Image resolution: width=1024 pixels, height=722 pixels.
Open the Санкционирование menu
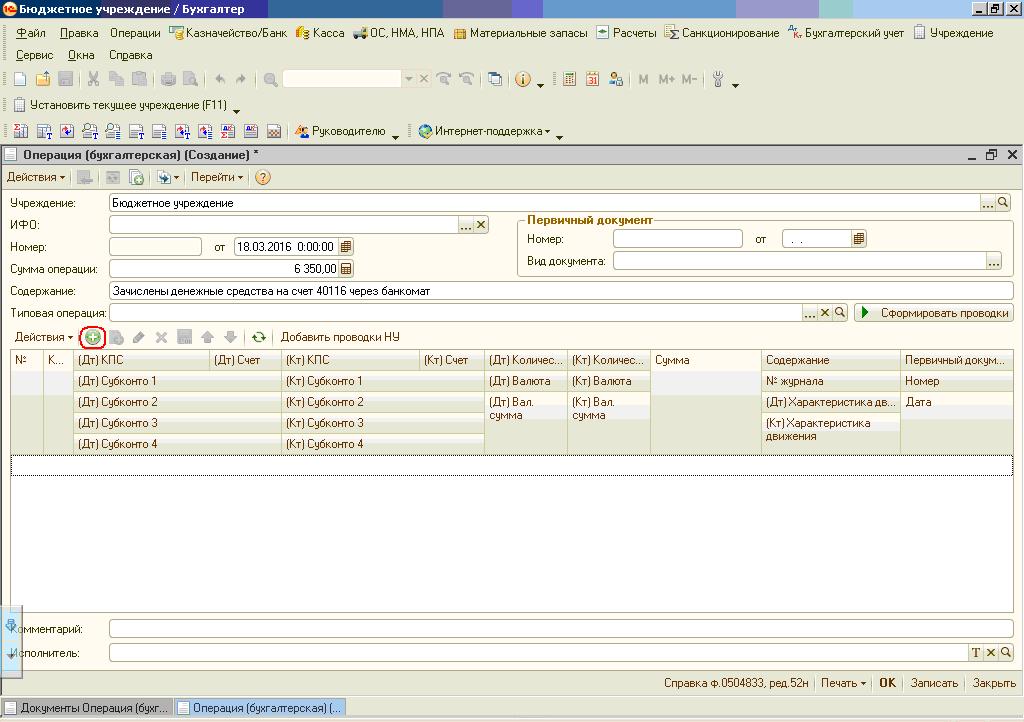722,33
